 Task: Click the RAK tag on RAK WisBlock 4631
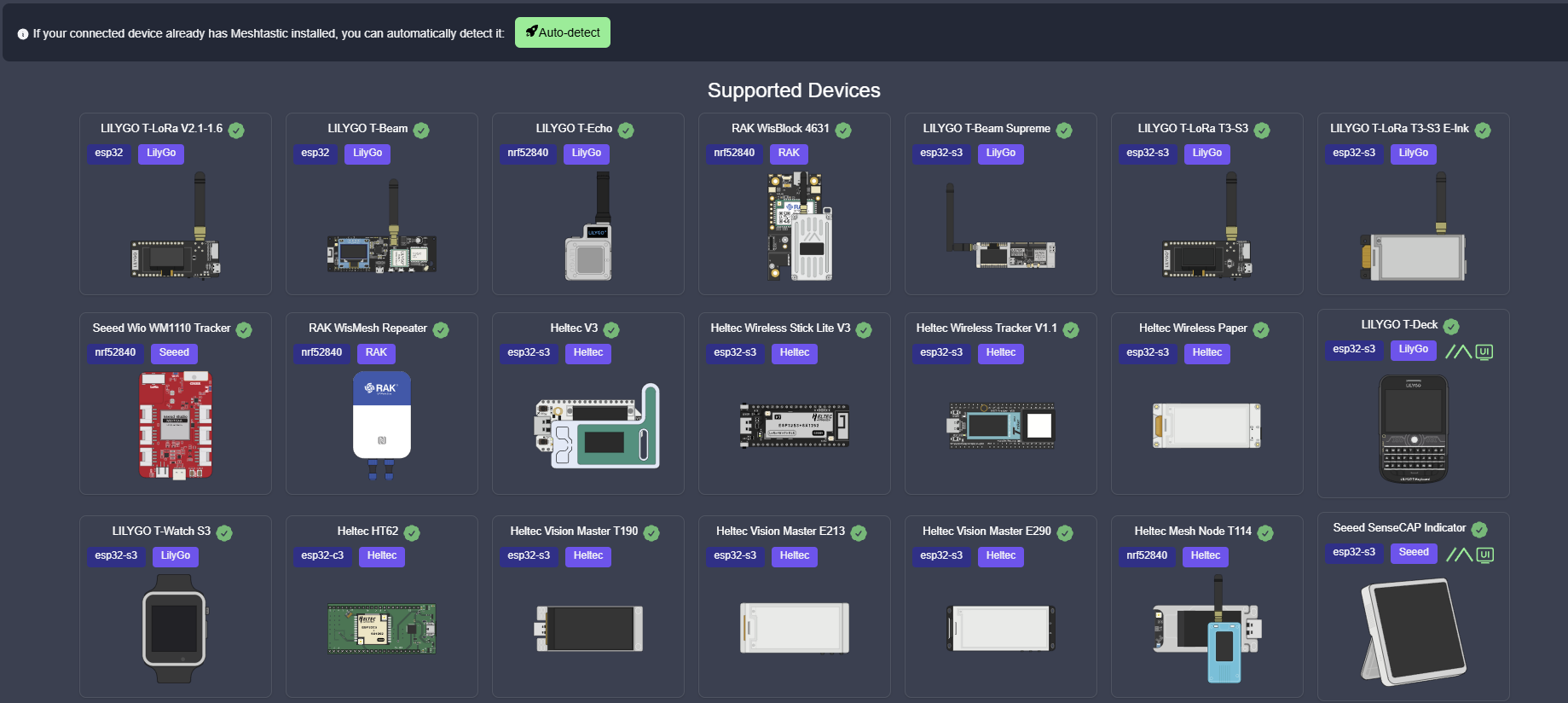click(789, 154)
